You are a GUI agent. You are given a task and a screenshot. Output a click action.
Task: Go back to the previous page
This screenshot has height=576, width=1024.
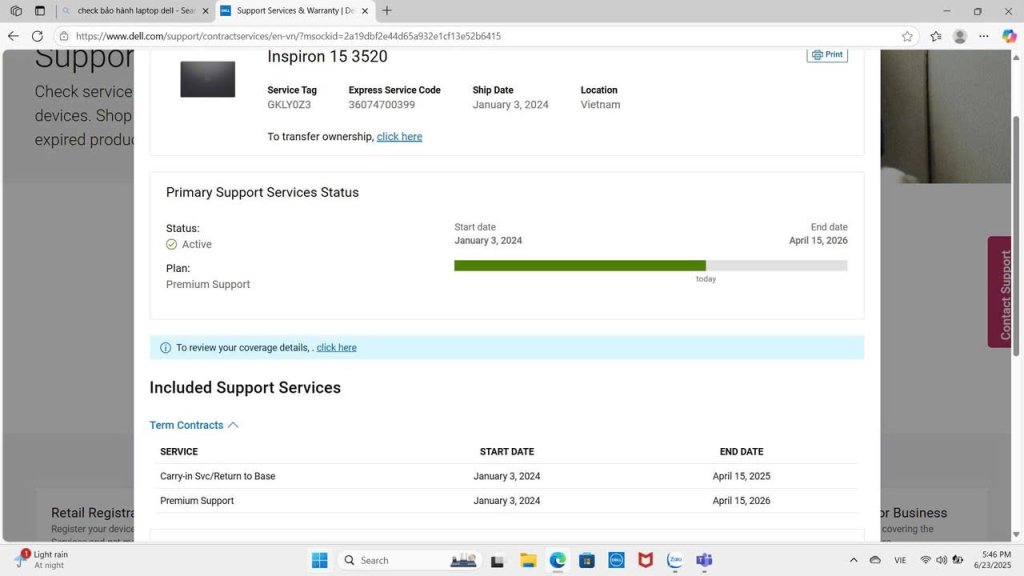tap(13, 36)
